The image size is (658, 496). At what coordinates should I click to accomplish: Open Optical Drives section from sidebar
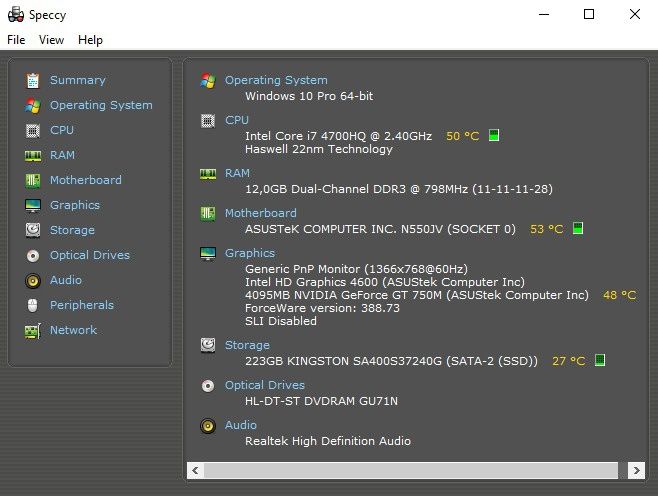[x=90, y=255]
